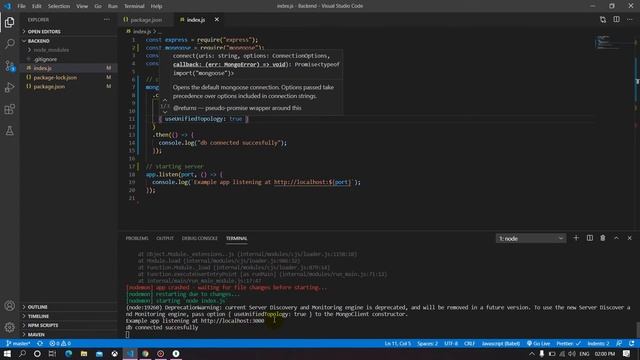Split the editor to the right
This screenshot has height=360, width=640.
616,20
